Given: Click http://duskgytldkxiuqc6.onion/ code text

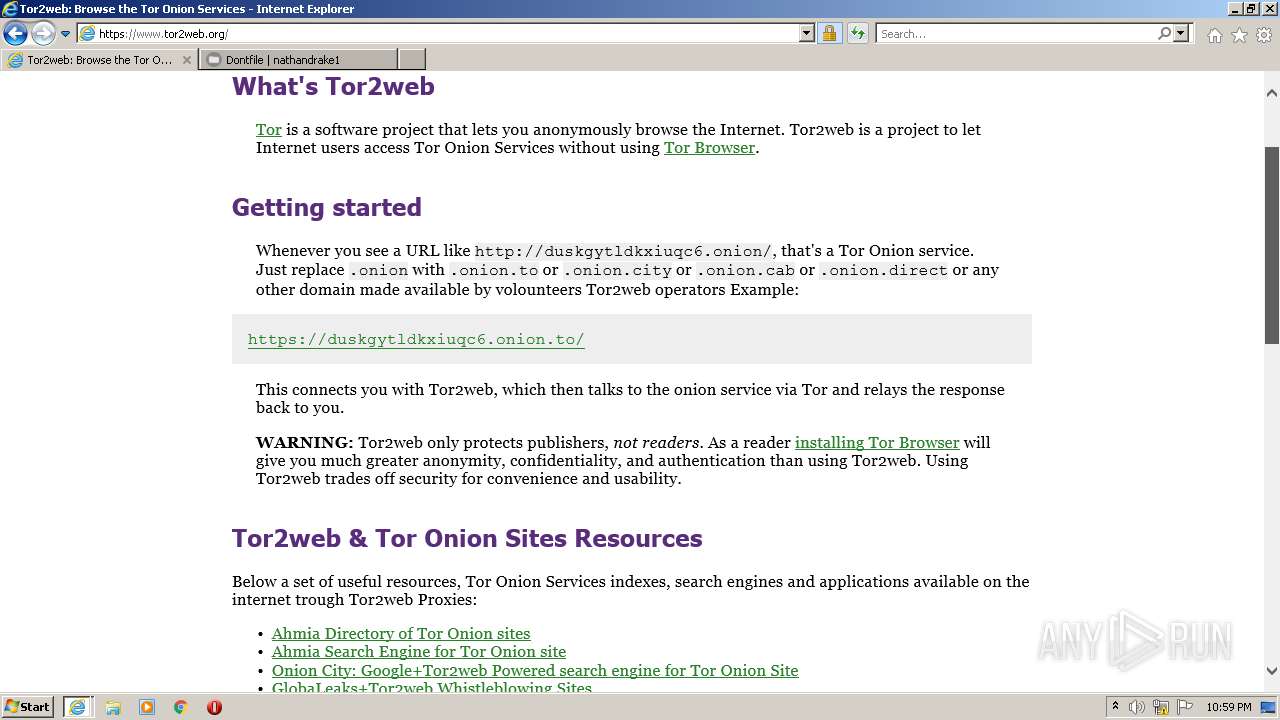Looking at the screenshot, I should pos(623,251).
